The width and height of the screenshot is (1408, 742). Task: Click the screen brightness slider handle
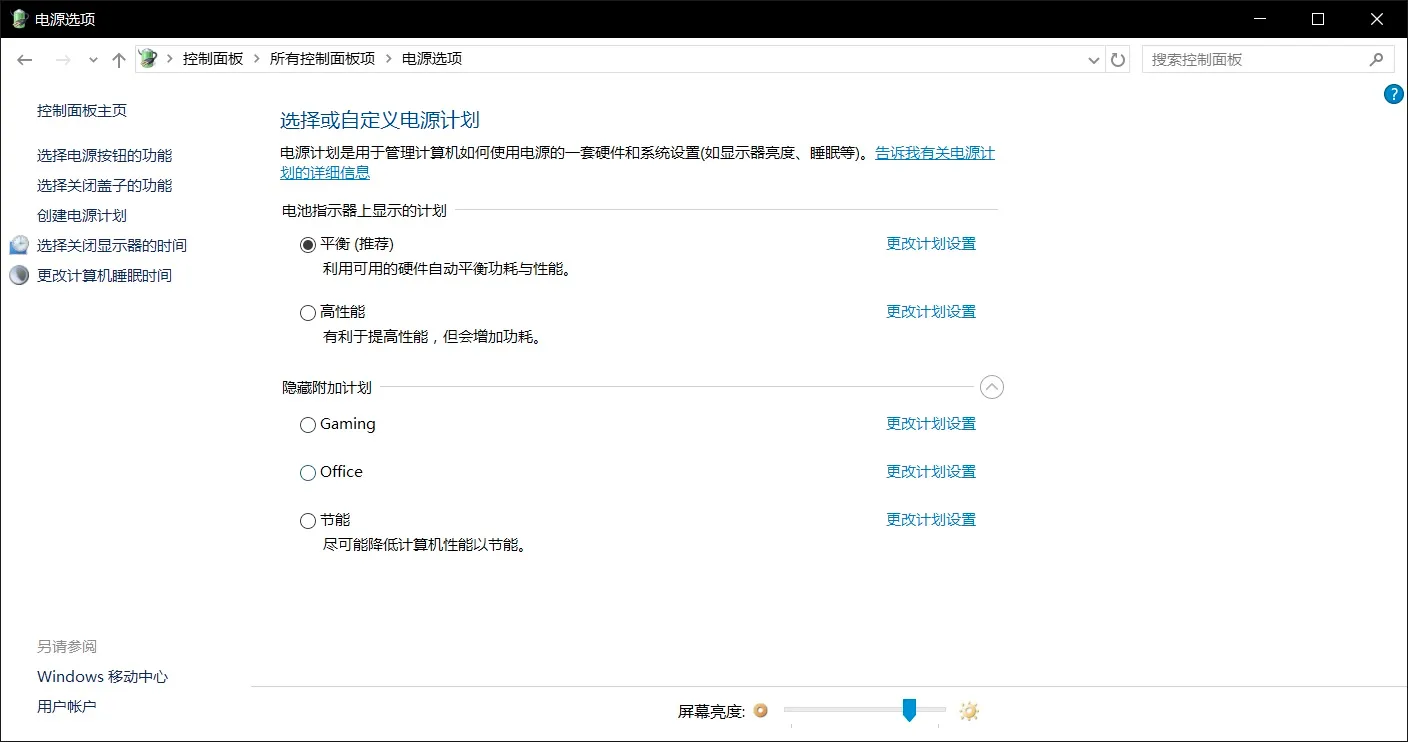click(909, 710)
